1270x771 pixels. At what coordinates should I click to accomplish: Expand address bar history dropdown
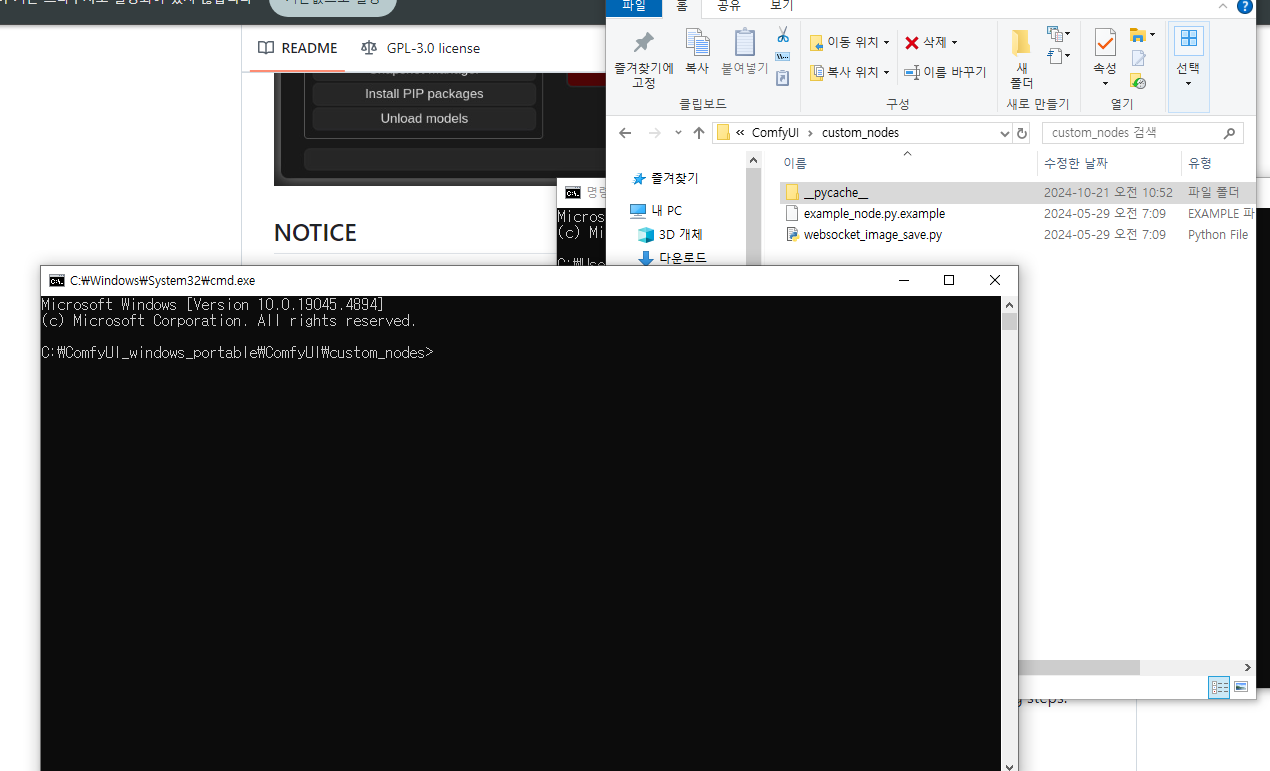coord(1005,133)
